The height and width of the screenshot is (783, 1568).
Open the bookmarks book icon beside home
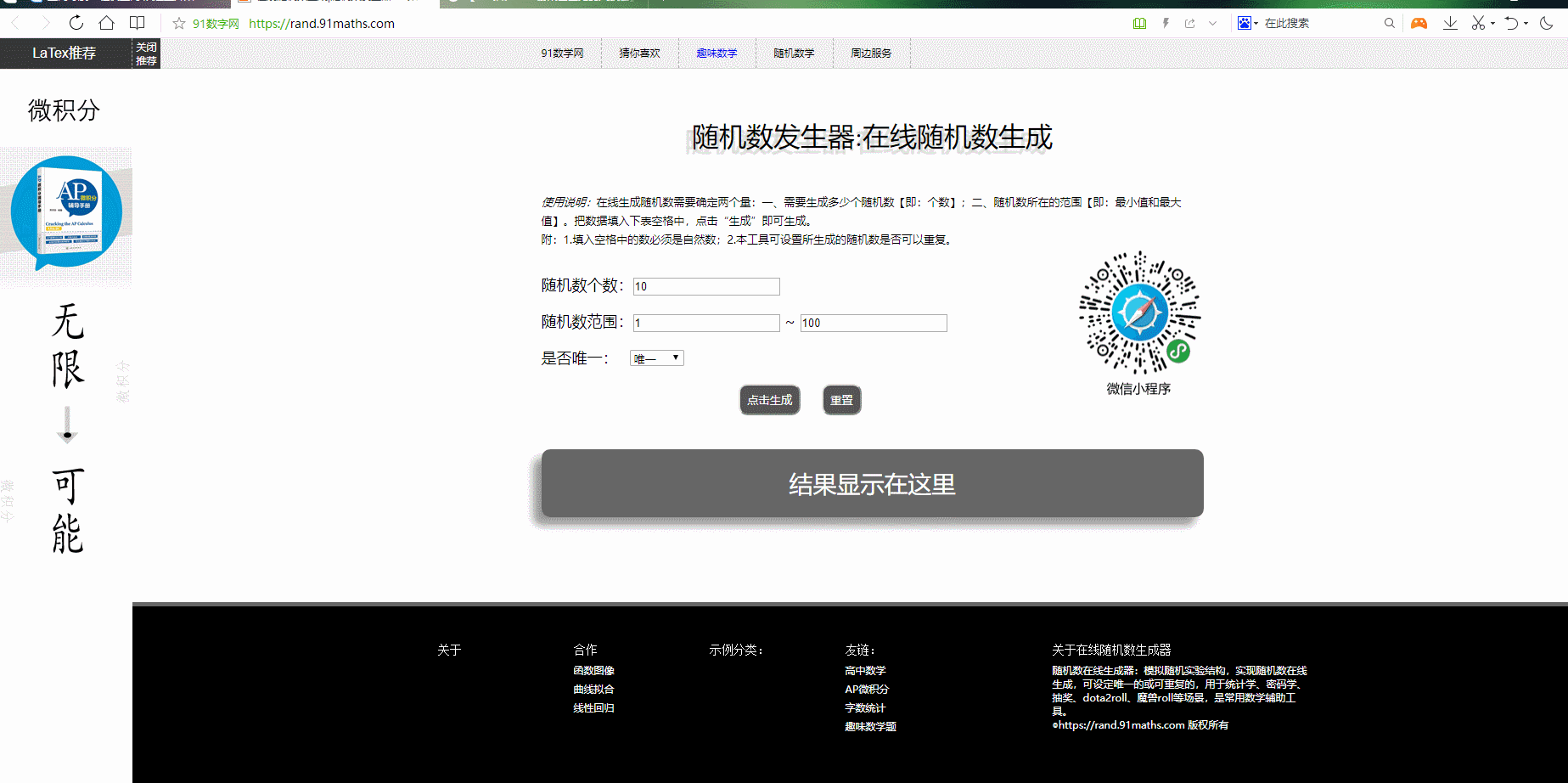tap(137, 23)
